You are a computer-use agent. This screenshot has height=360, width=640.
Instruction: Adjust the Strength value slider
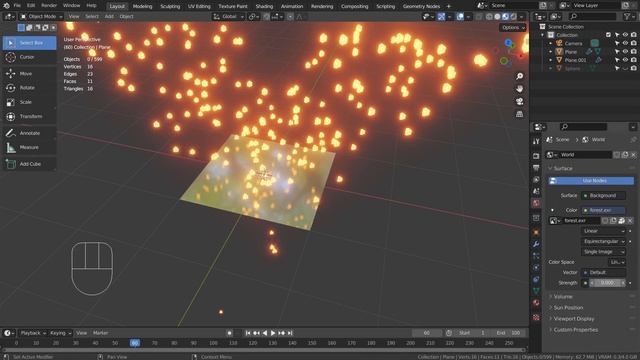tap(607, 283)
